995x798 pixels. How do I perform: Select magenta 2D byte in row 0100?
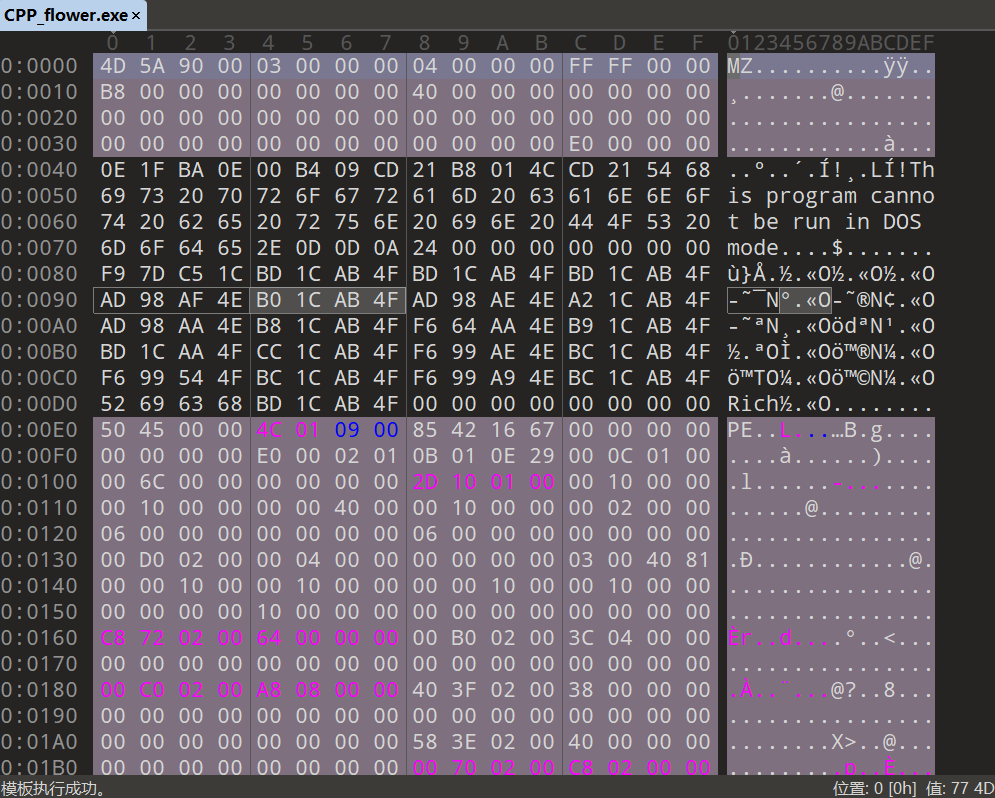(425, 482)
